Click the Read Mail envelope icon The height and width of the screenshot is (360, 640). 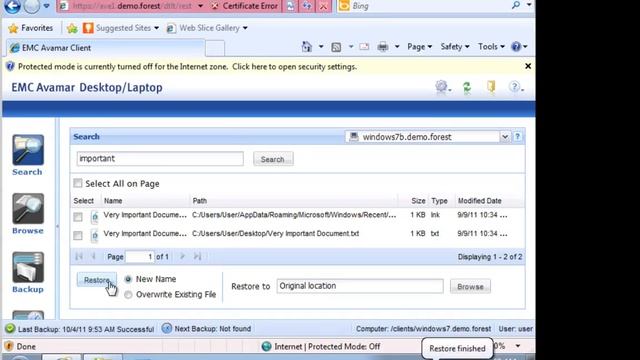tap(364, 47)
